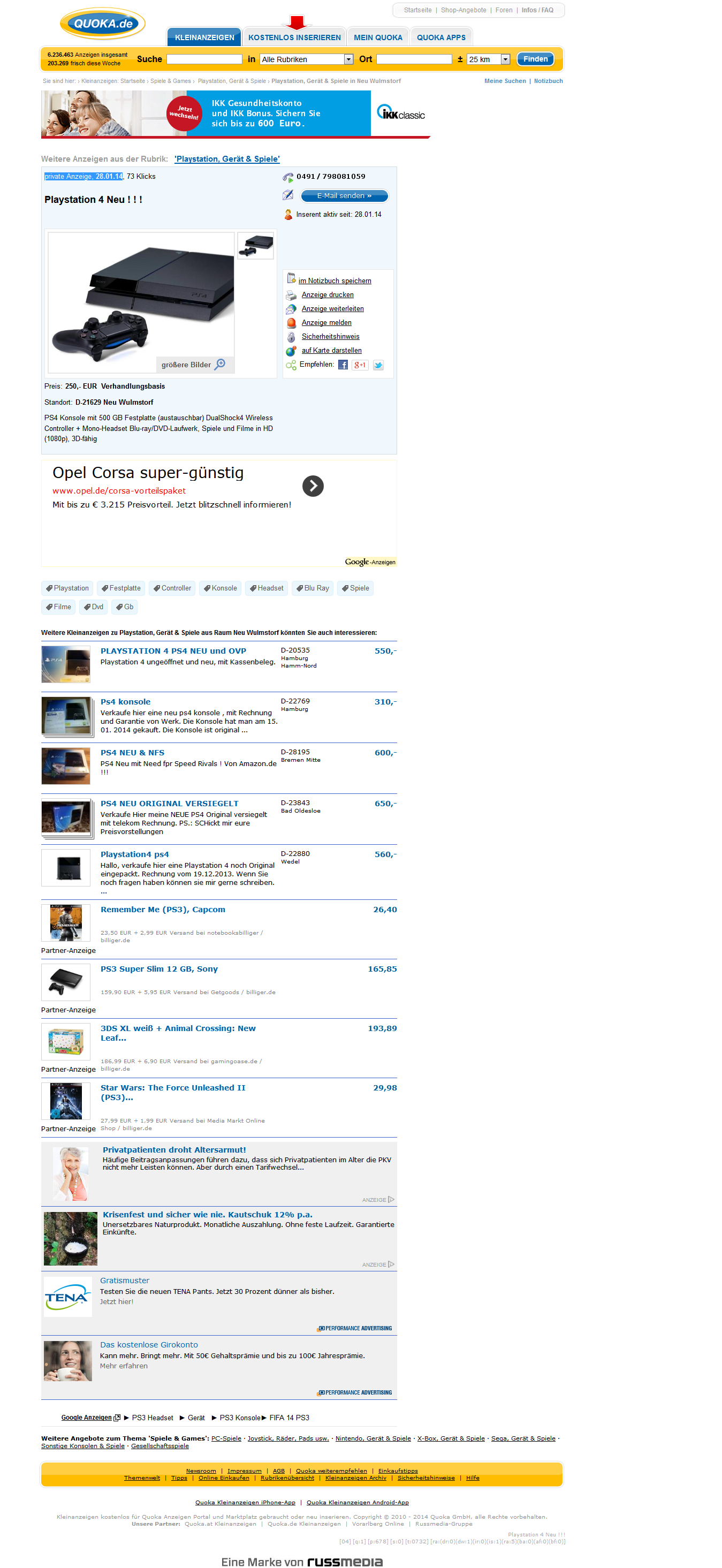722x1568 pixels.
Task: Select the Filme tag
Action: (58, 607)
